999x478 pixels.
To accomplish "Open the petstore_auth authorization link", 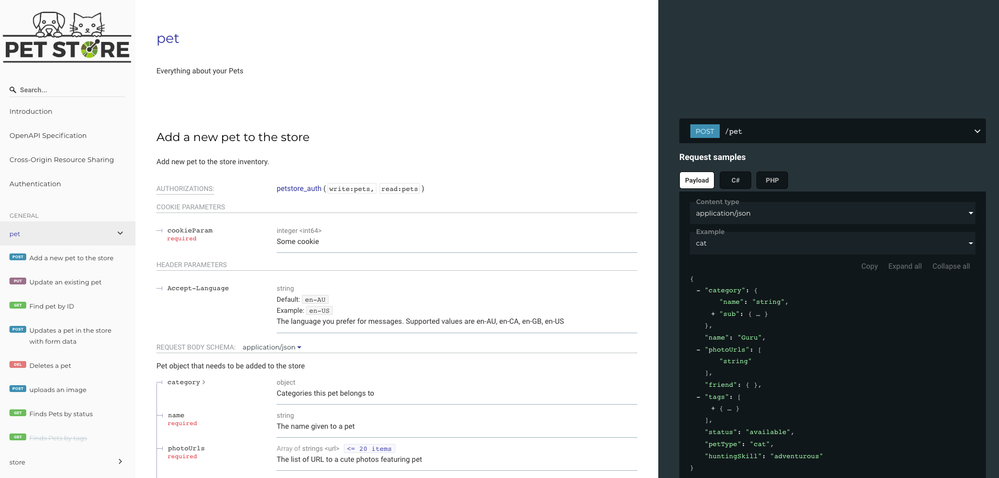I will coord(299,188).
